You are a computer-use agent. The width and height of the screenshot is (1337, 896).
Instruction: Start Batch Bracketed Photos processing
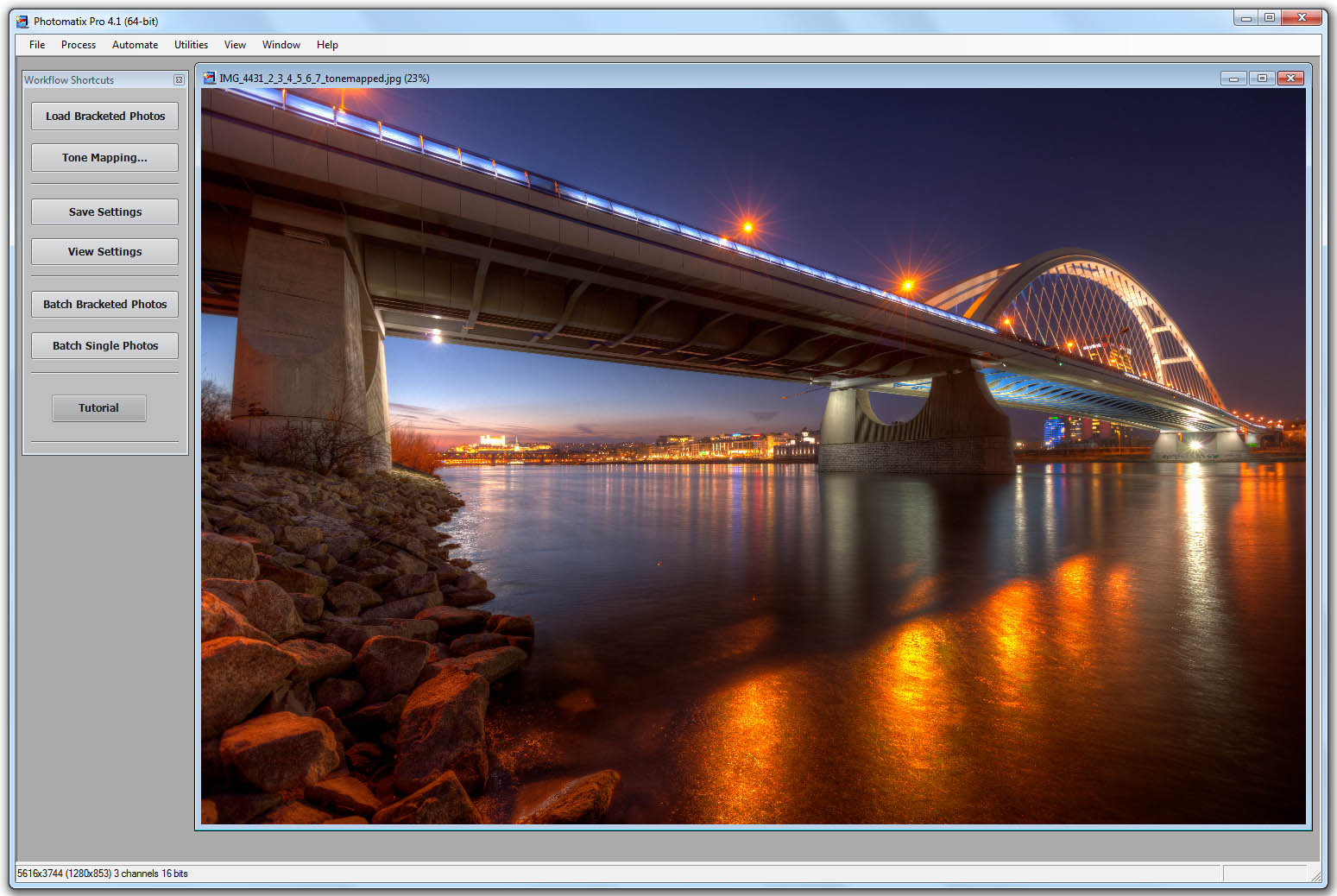pyautogui.click(x=104, y=304)
